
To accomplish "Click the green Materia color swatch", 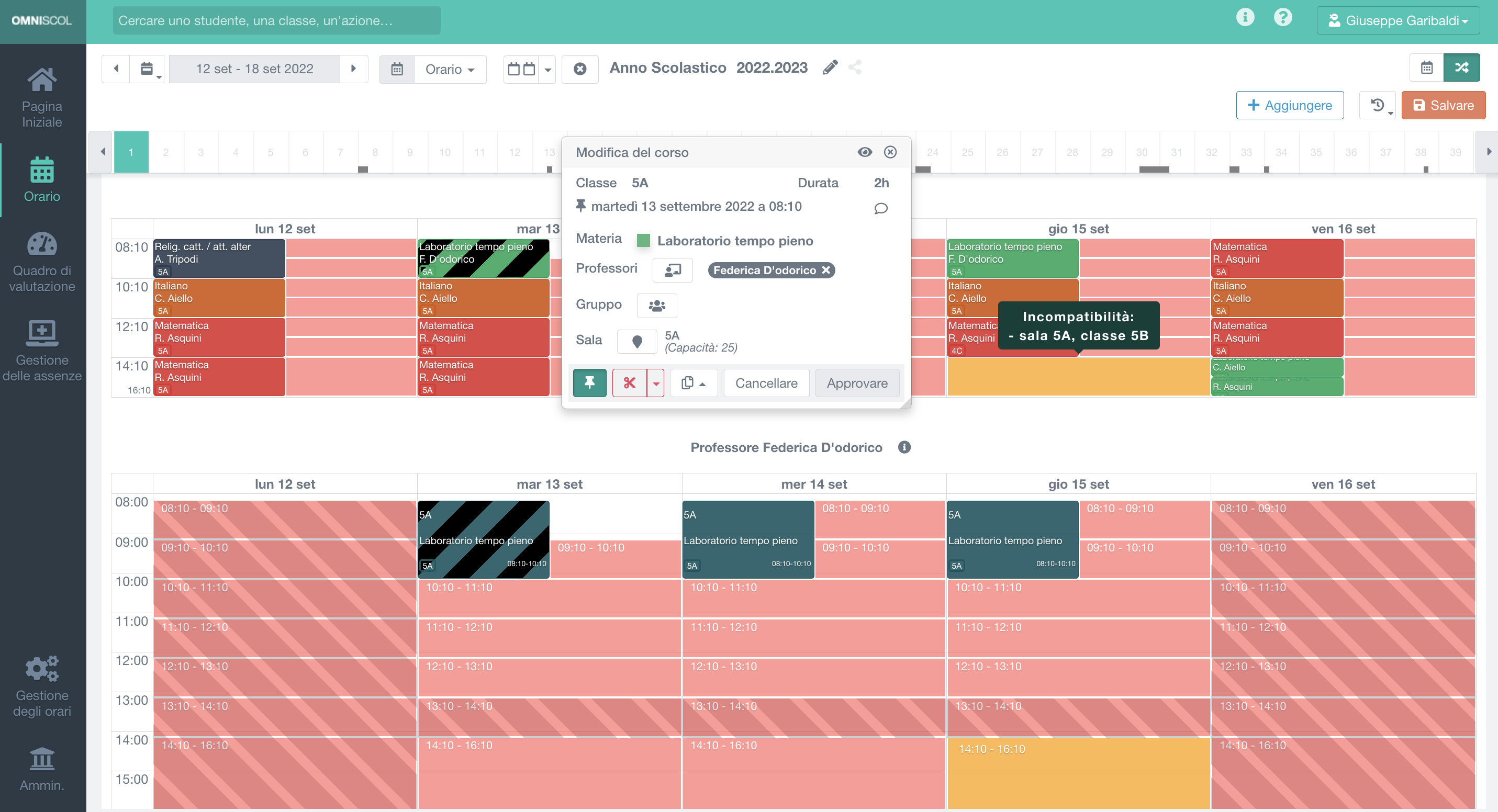I will (x=643, y=241).
